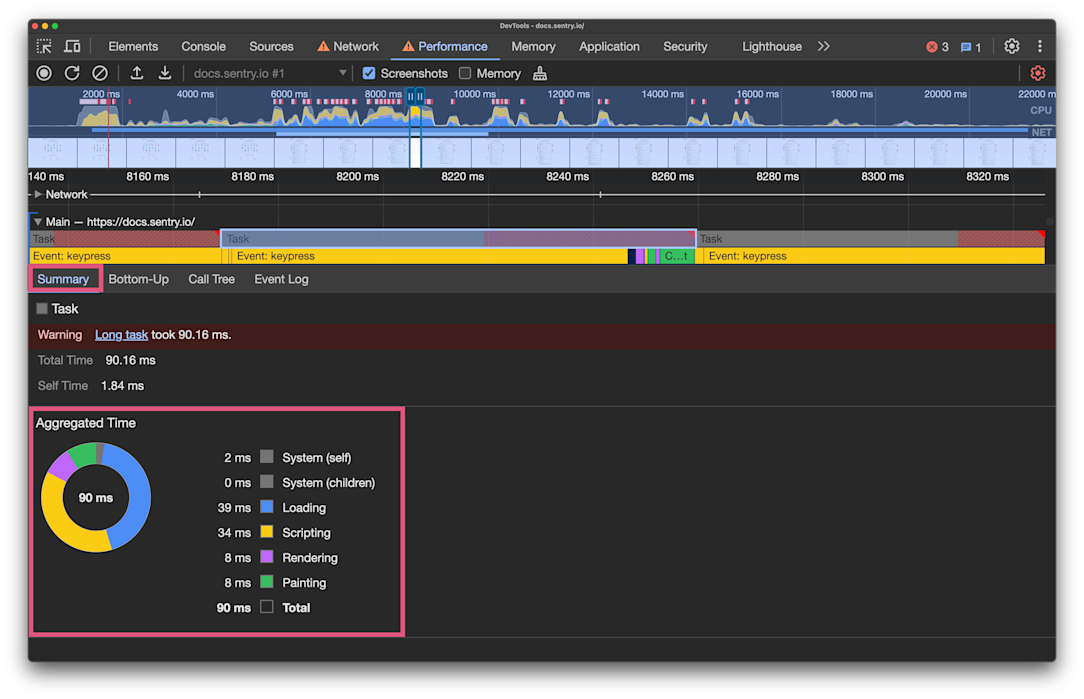1084x699 pixels.
Task: Open the issues badge showing 1
Action: point(971,47)
